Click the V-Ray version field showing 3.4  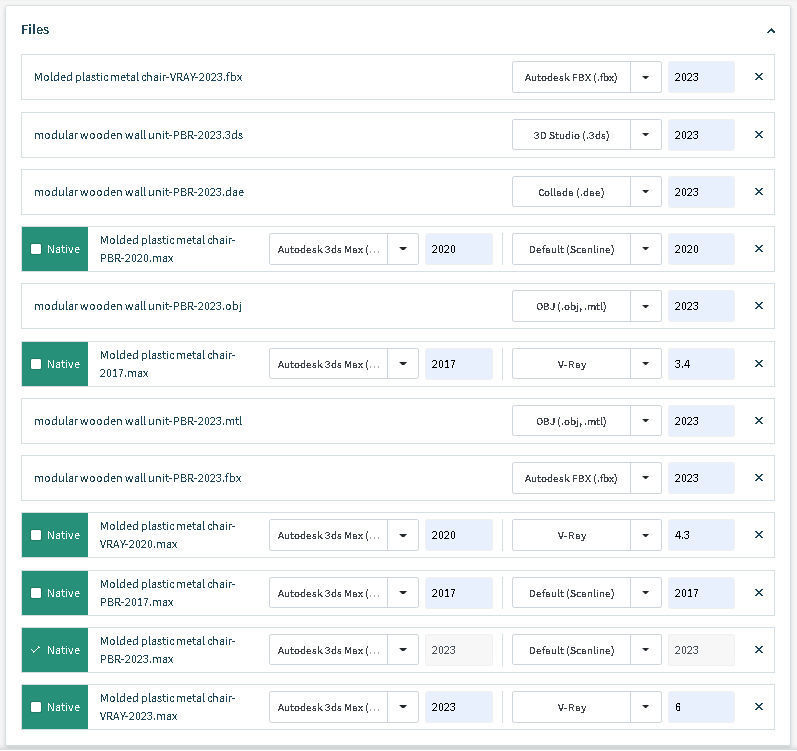coord(701,364)
